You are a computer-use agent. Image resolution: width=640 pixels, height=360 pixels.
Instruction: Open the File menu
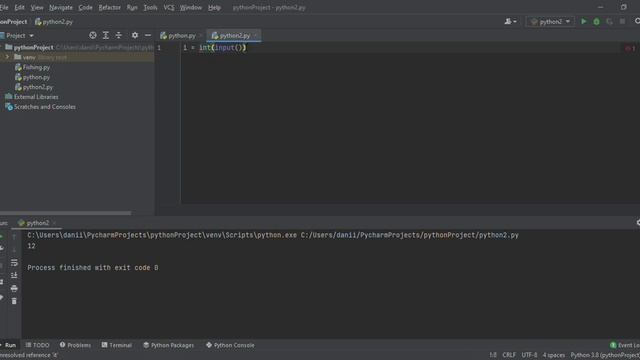4,7
